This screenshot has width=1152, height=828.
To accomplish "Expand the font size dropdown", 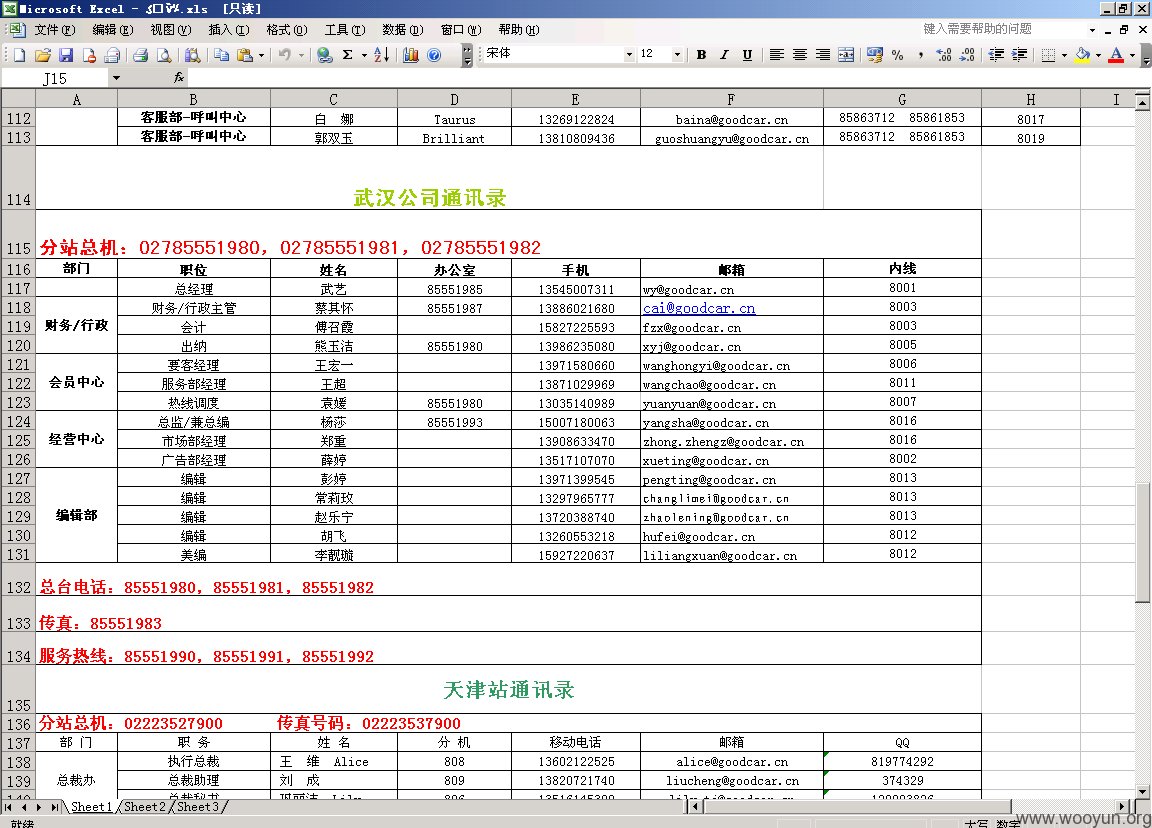I will 677,55.
